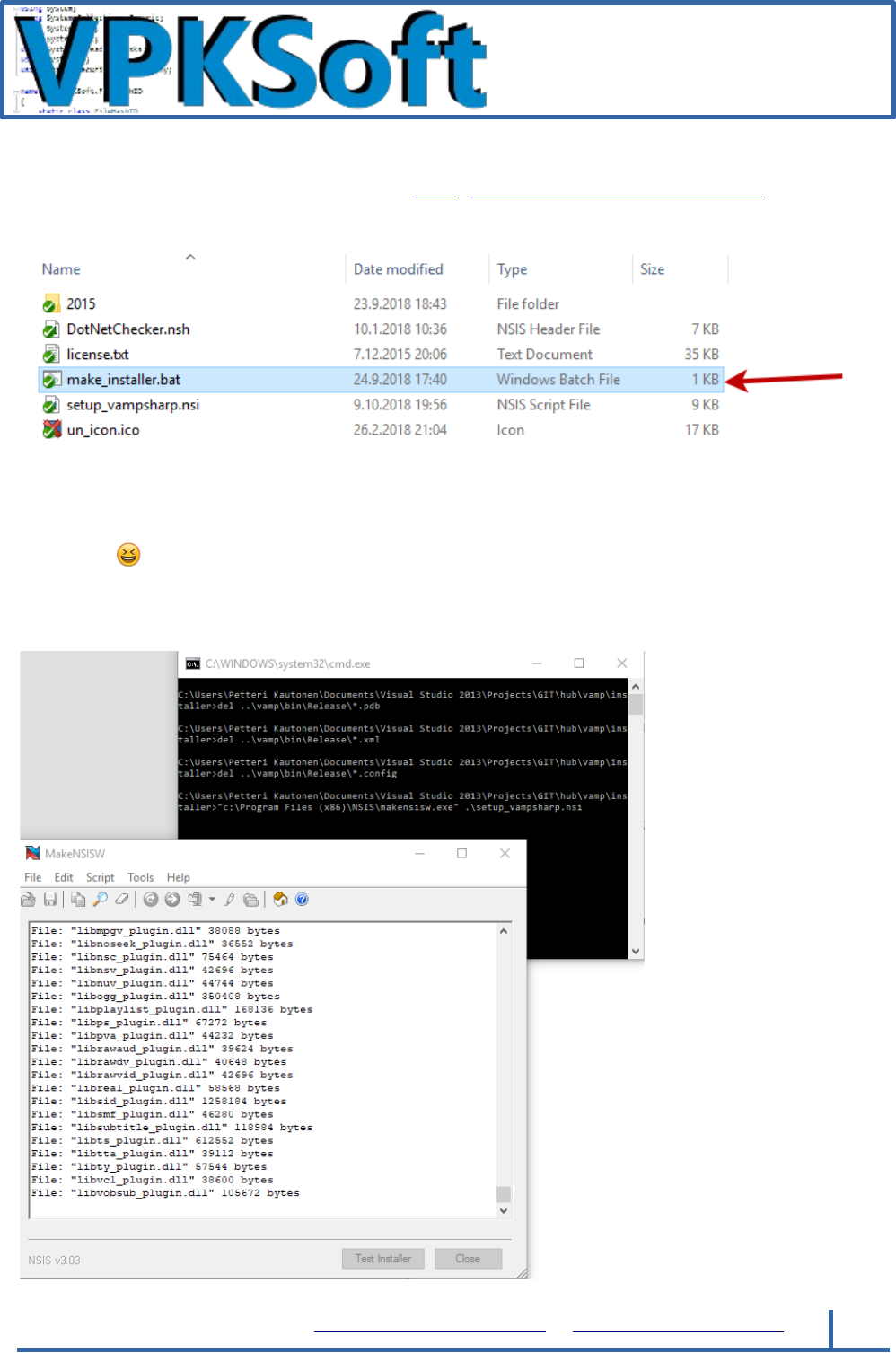Click the setup_vampsharp.nsi file icon
The image size is (896, 1353).
coord(52,405)
